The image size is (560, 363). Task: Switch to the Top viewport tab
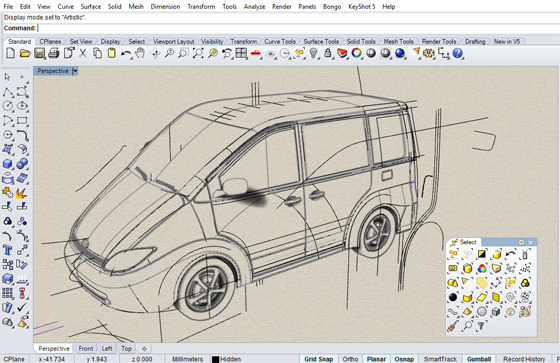126,348
